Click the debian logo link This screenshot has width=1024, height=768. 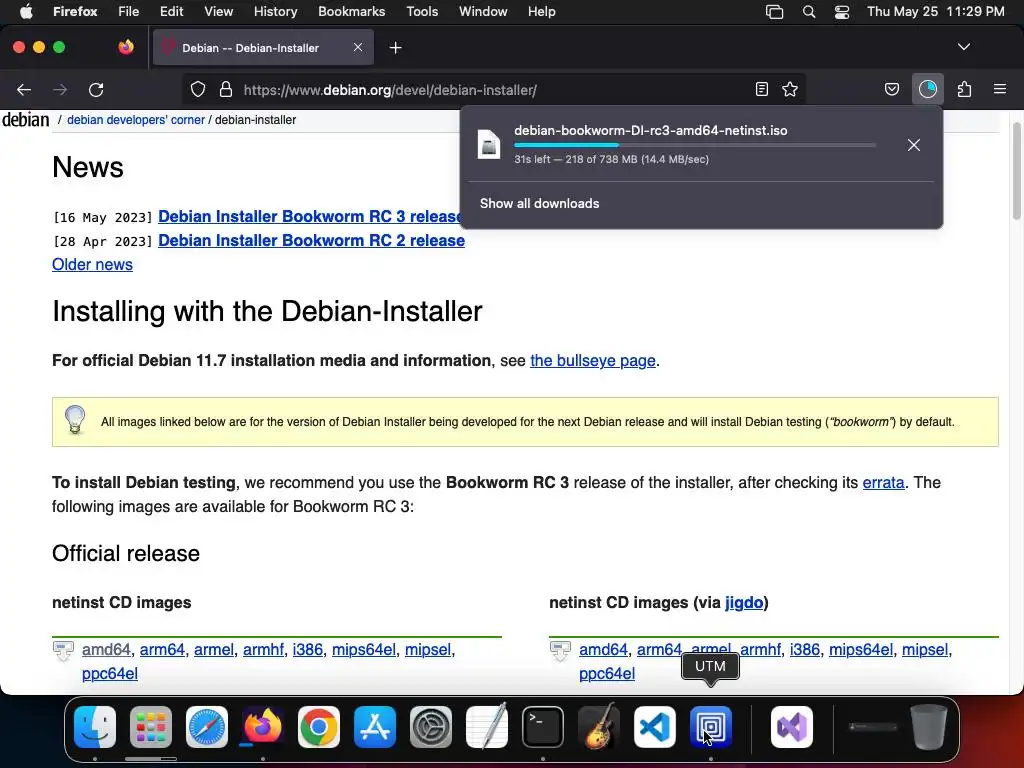point(25,120)
